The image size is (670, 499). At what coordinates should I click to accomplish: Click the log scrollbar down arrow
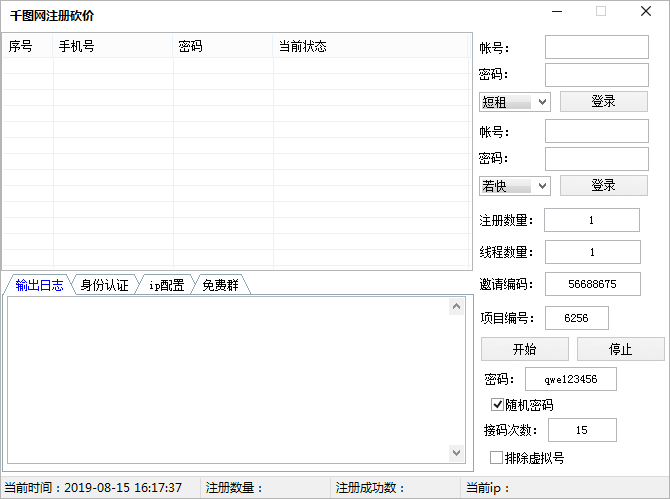coord(456,453)
